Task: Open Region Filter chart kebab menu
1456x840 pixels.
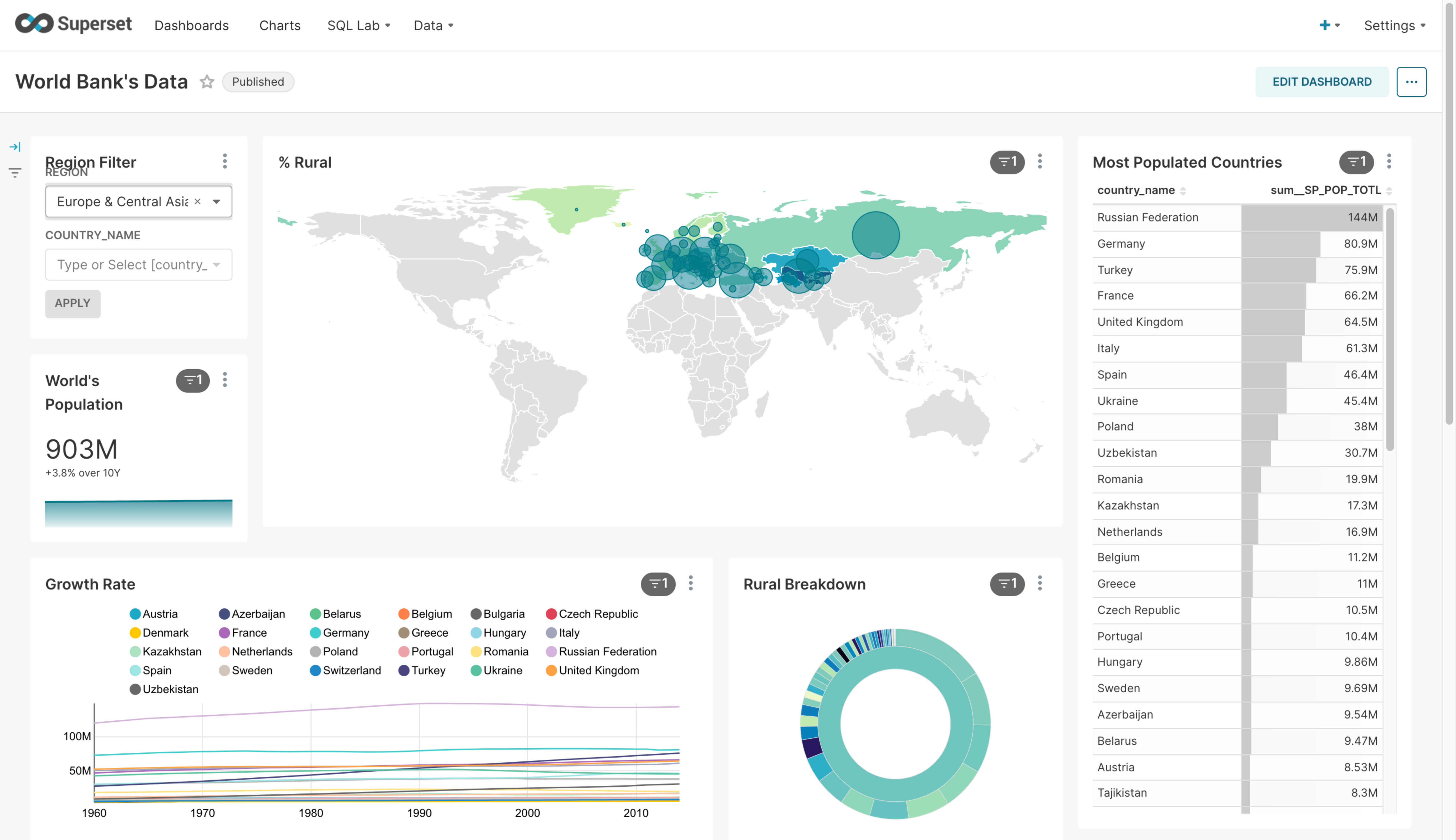Action: (225, 161)
